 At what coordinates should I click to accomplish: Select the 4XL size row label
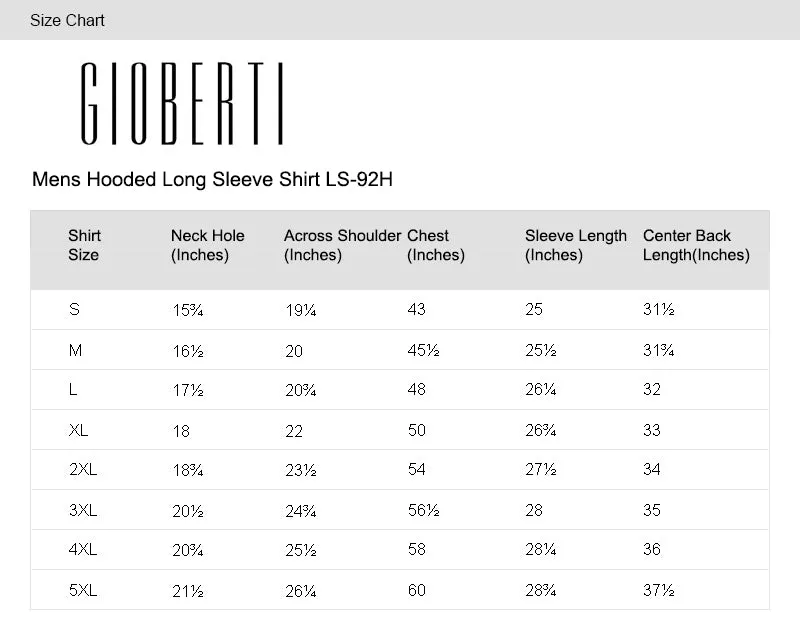point(83,550)
